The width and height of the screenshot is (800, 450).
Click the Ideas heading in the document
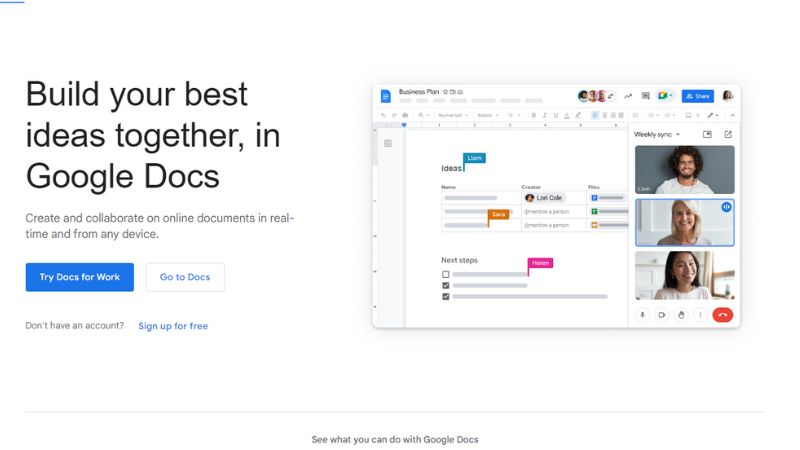451,168
